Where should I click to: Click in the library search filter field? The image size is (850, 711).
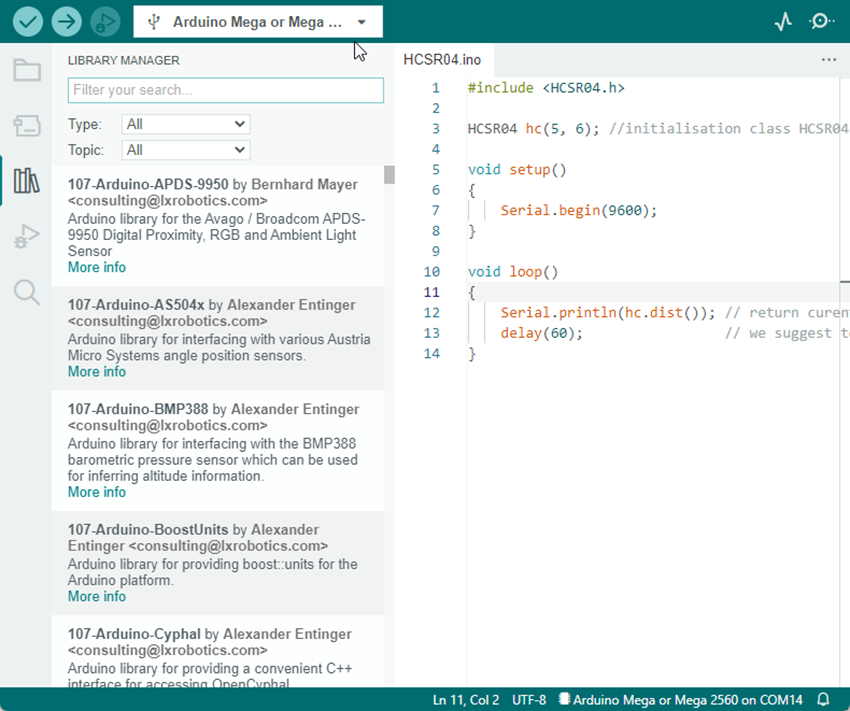click(226, 90)
